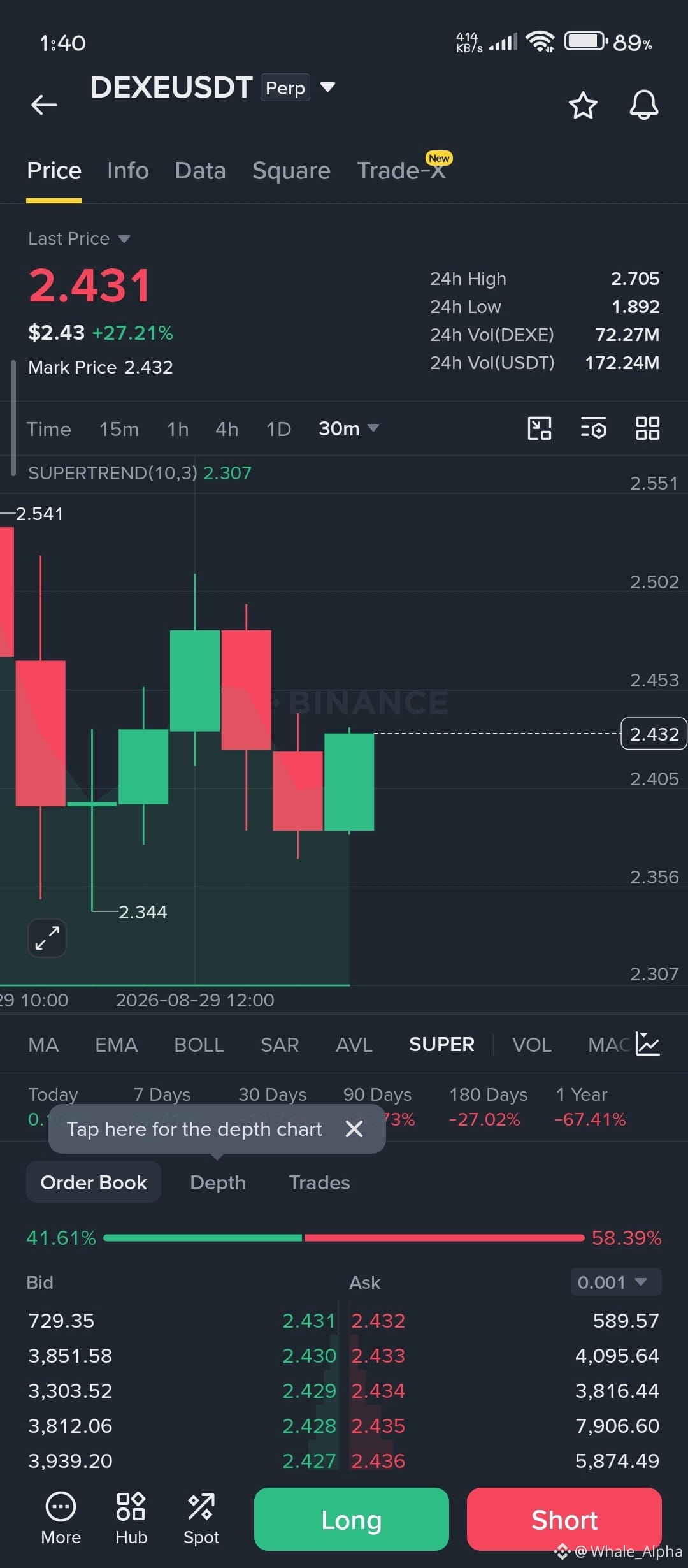The height and width of the screenshot is (1568, 688).
Task: Open chart settings list icon
Action: [x=594, y=428]
